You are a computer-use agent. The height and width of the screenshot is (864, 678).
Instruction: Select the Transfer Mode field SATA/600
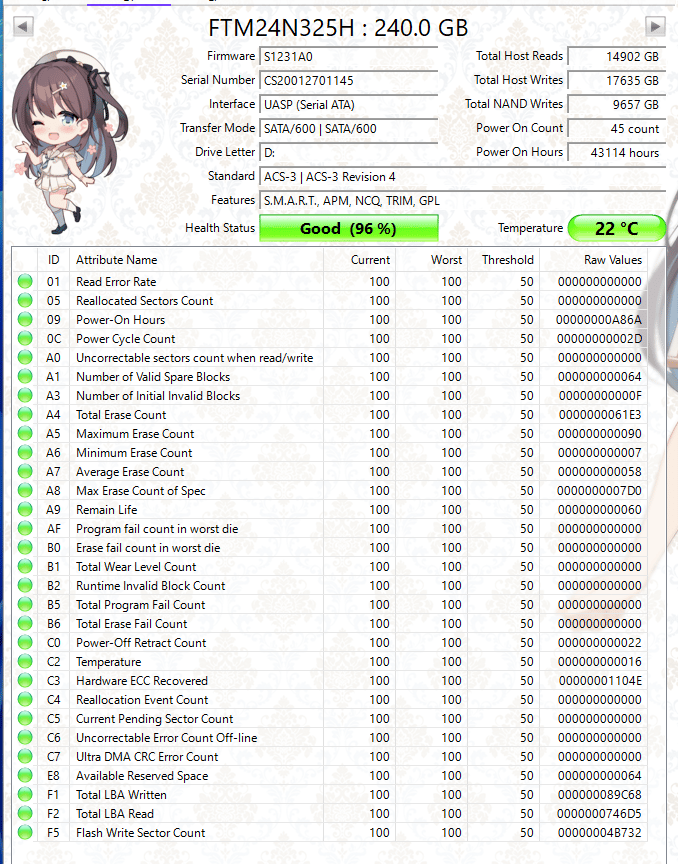click(348, 128)
